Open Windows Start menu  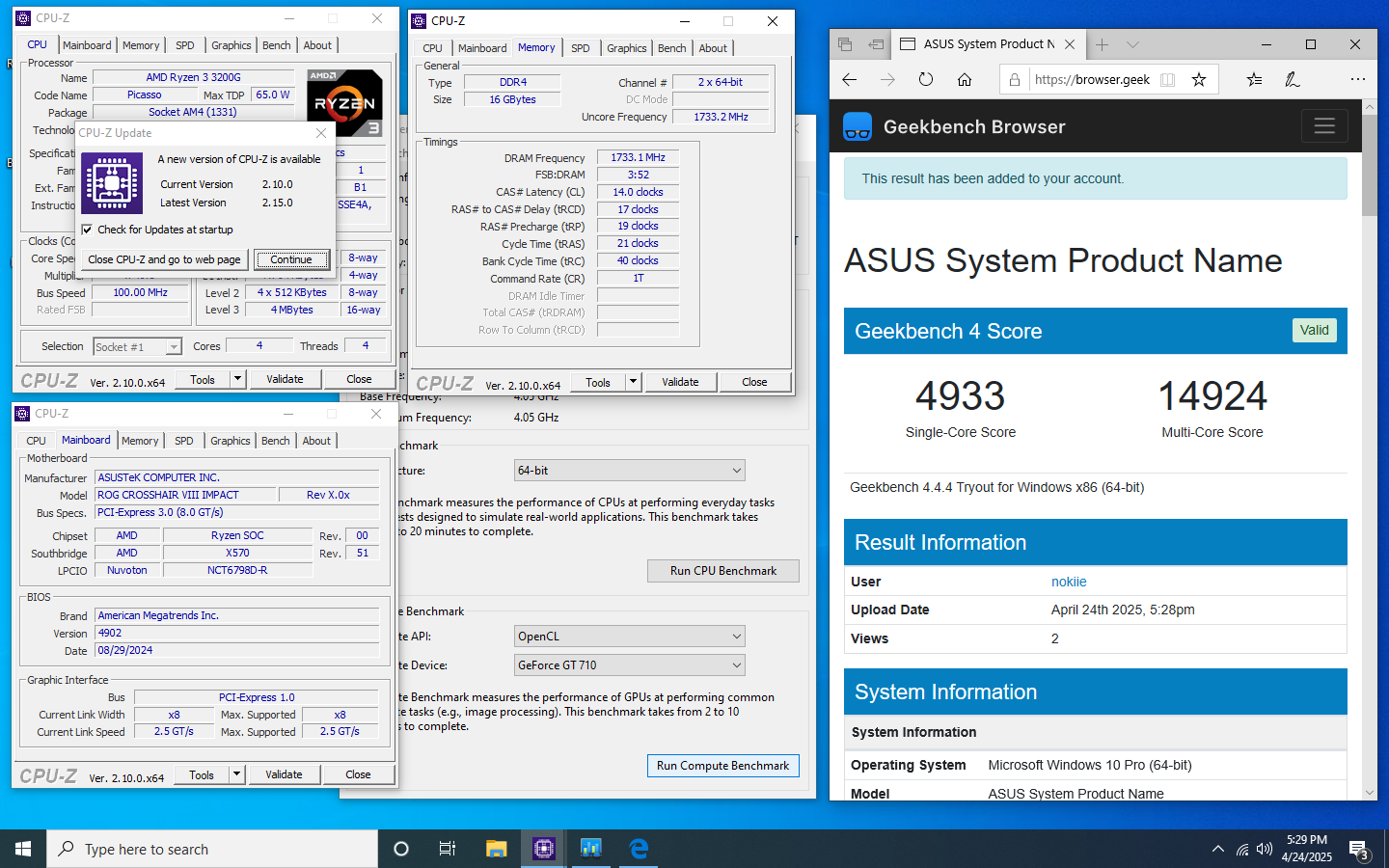(23, 849)
